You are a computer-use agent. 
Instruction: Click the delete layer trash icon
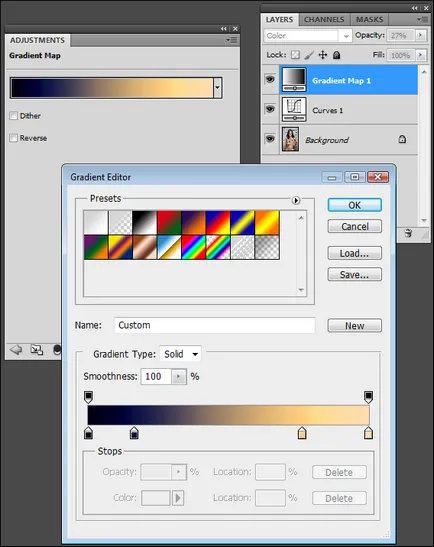pos(408,233)
